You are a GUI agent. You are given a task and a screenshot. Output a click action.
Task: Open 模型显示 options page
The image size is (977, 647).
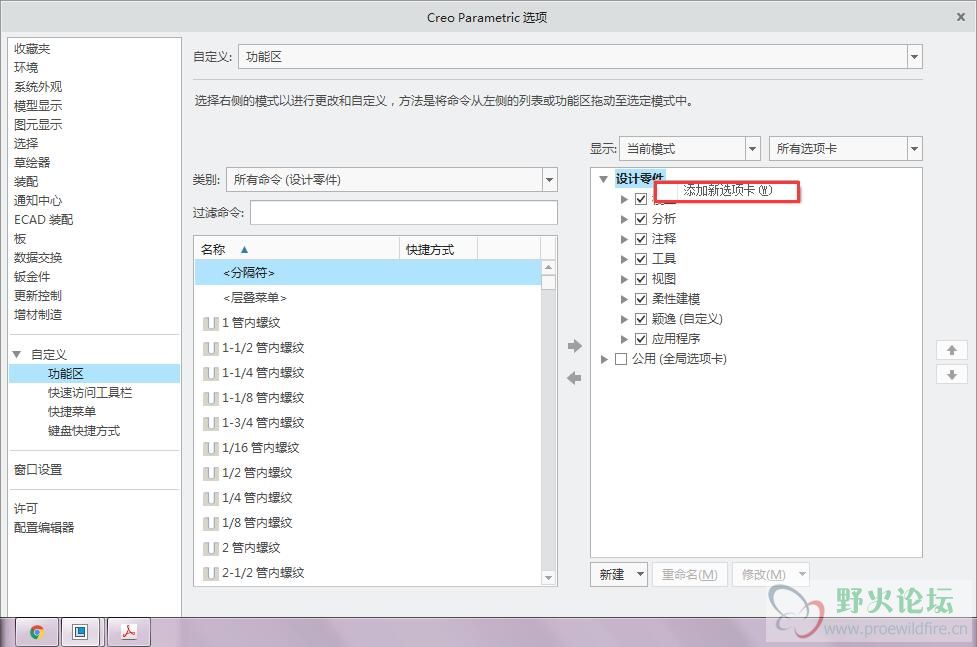pyautogui.click(x=38, y=105)
